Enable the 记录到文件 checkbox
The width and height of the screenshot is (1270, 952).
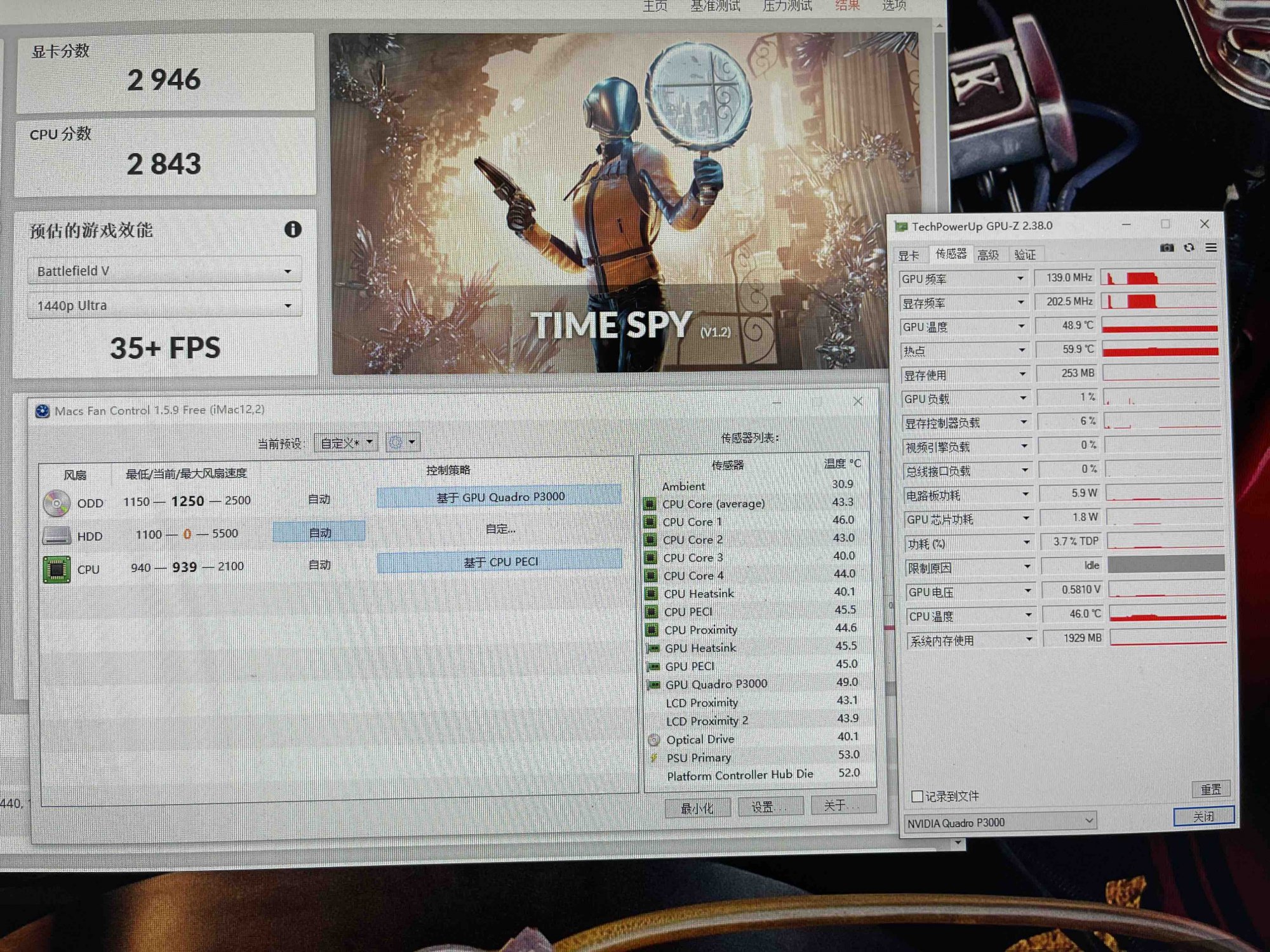[x=916, y=797]
